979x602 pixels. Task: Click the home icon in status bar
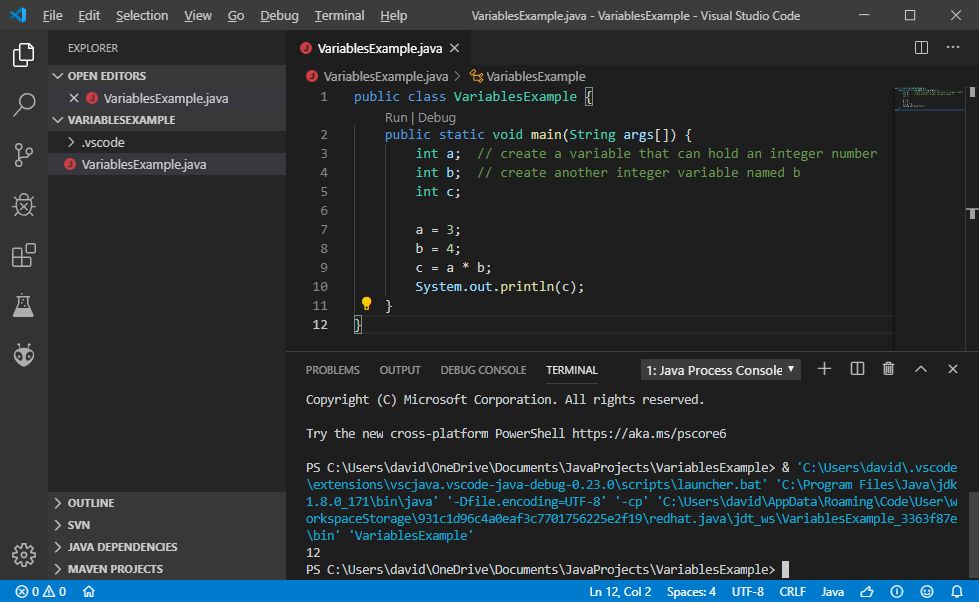pos(89,591)
